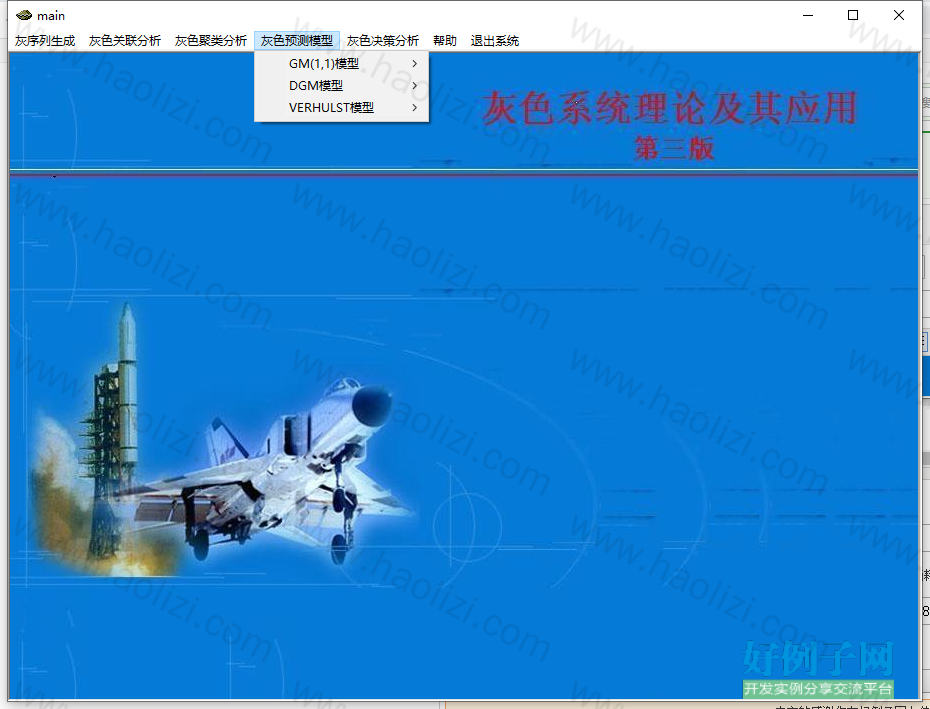930x709 pixels.
Task: Open the 灰色决策分析 menu
Action: (x=383, y=41)
